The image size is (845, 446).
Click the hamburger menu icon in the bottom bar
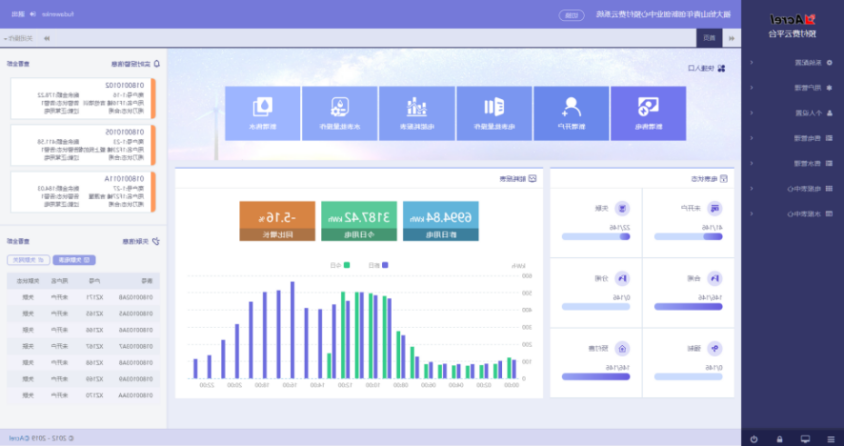(x=831, y=439)
